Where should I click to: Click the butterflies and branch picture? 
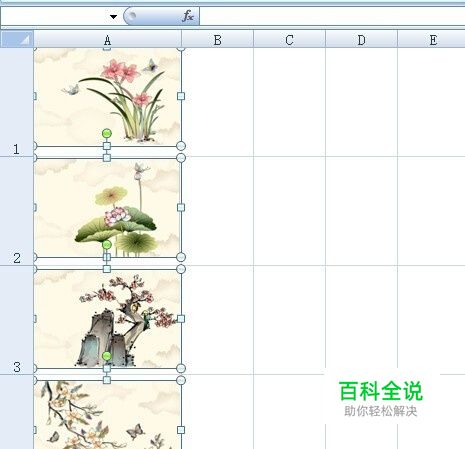[107, 414]
